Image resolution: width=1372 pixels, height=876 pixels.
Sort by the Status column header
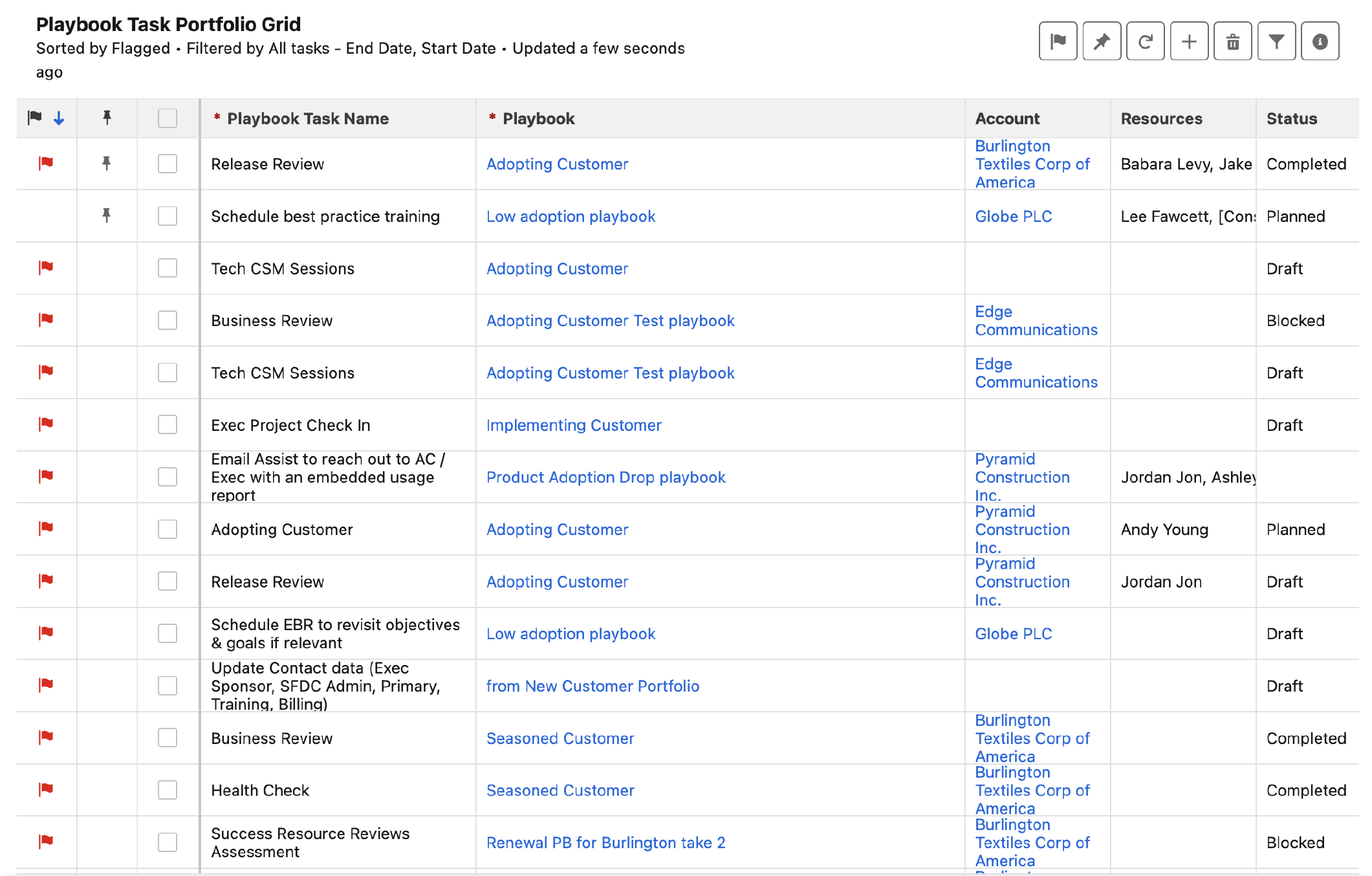tap(1291, 118)
